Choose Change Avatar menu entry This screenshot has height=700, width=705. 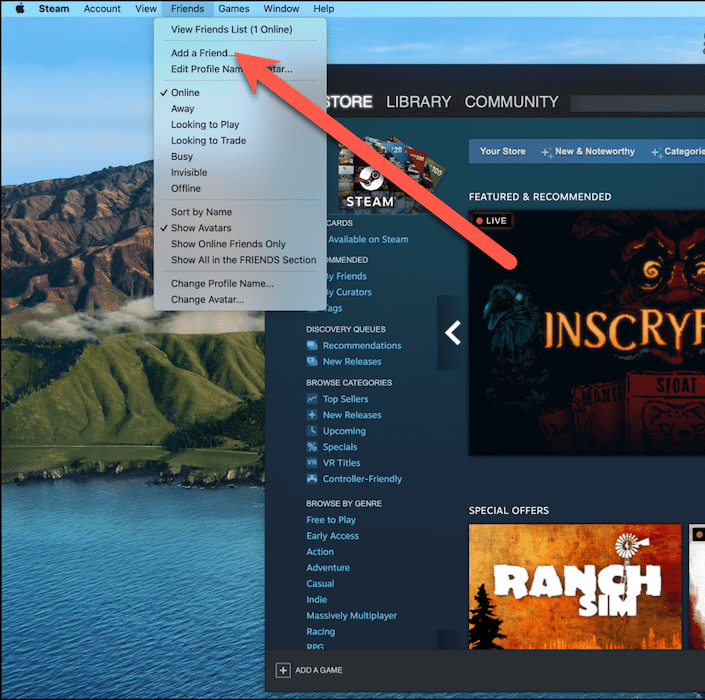(207, 299)
